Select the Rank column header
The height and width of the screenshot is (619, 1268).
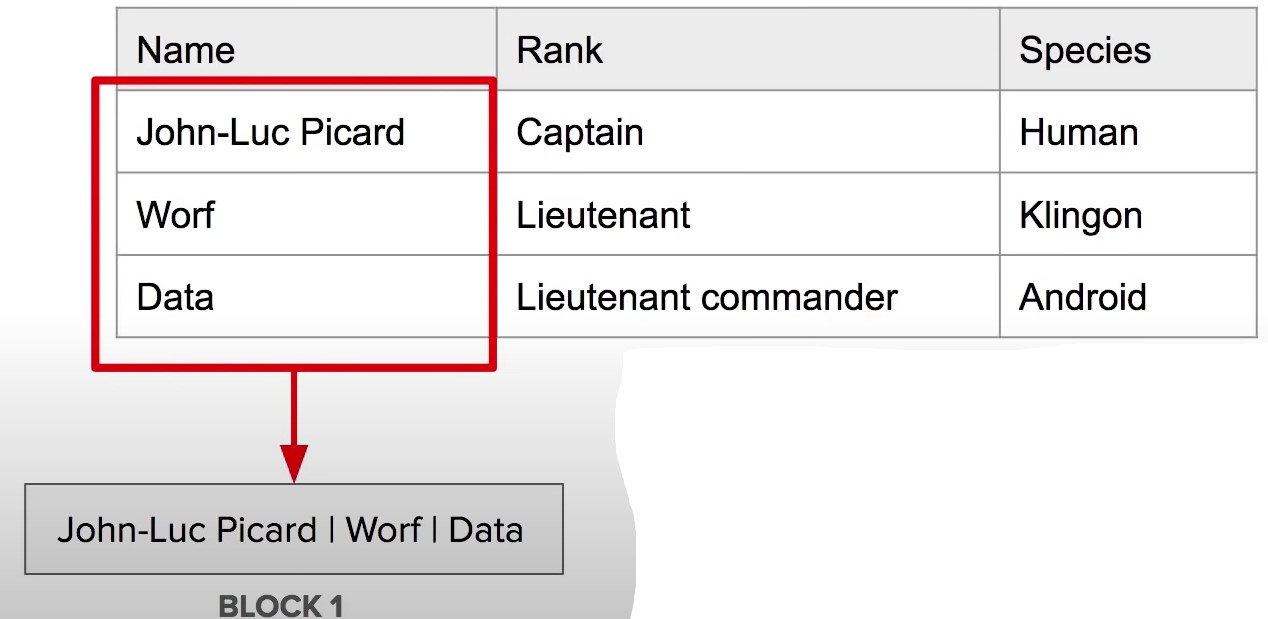pos(560,50)
